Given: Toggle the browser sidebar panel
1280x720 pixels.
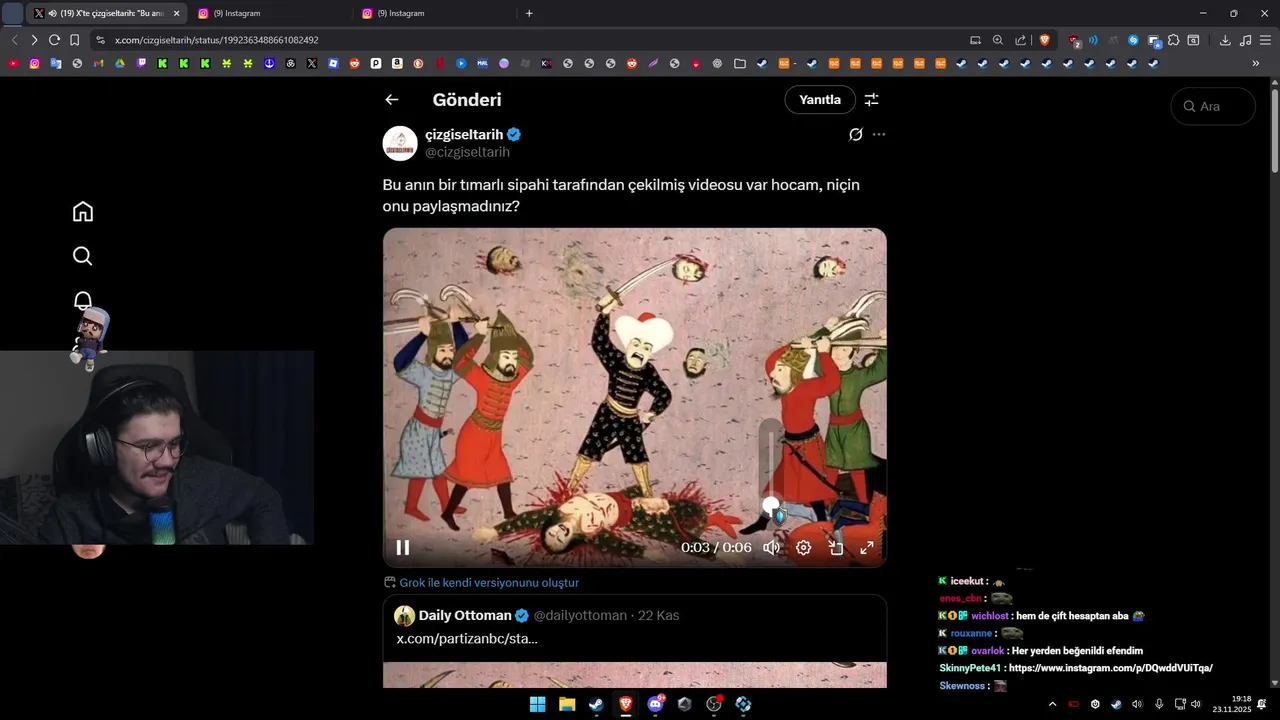Looking at the screenshot, I should [x=1194, y=40].
